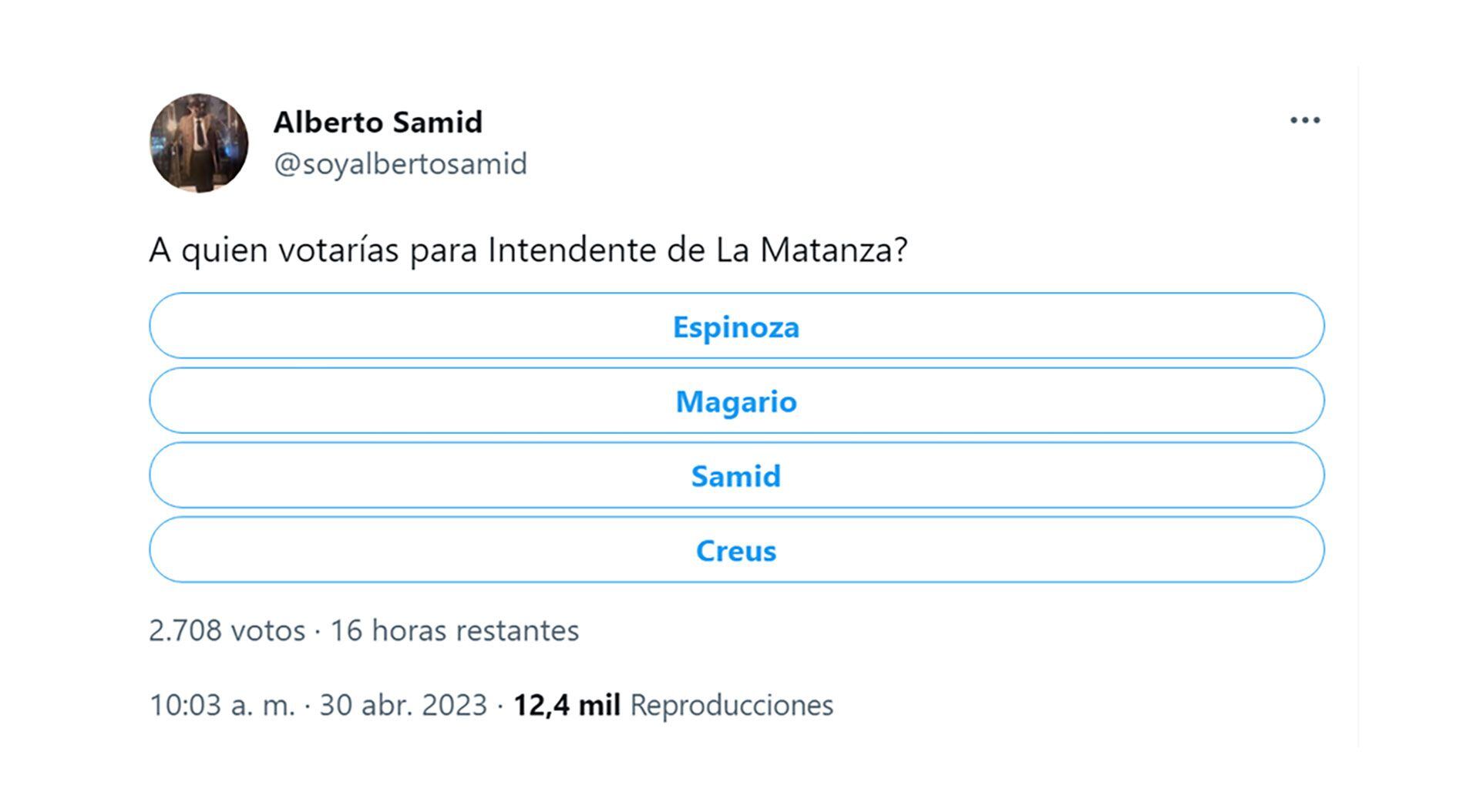Pick the Creus poll option
1480x812 pixels.
click(x=736, y=551)
